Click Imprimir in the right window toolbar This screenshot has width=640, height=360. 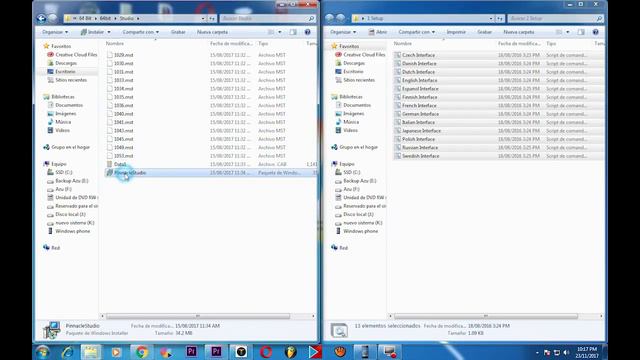[456, 32]
